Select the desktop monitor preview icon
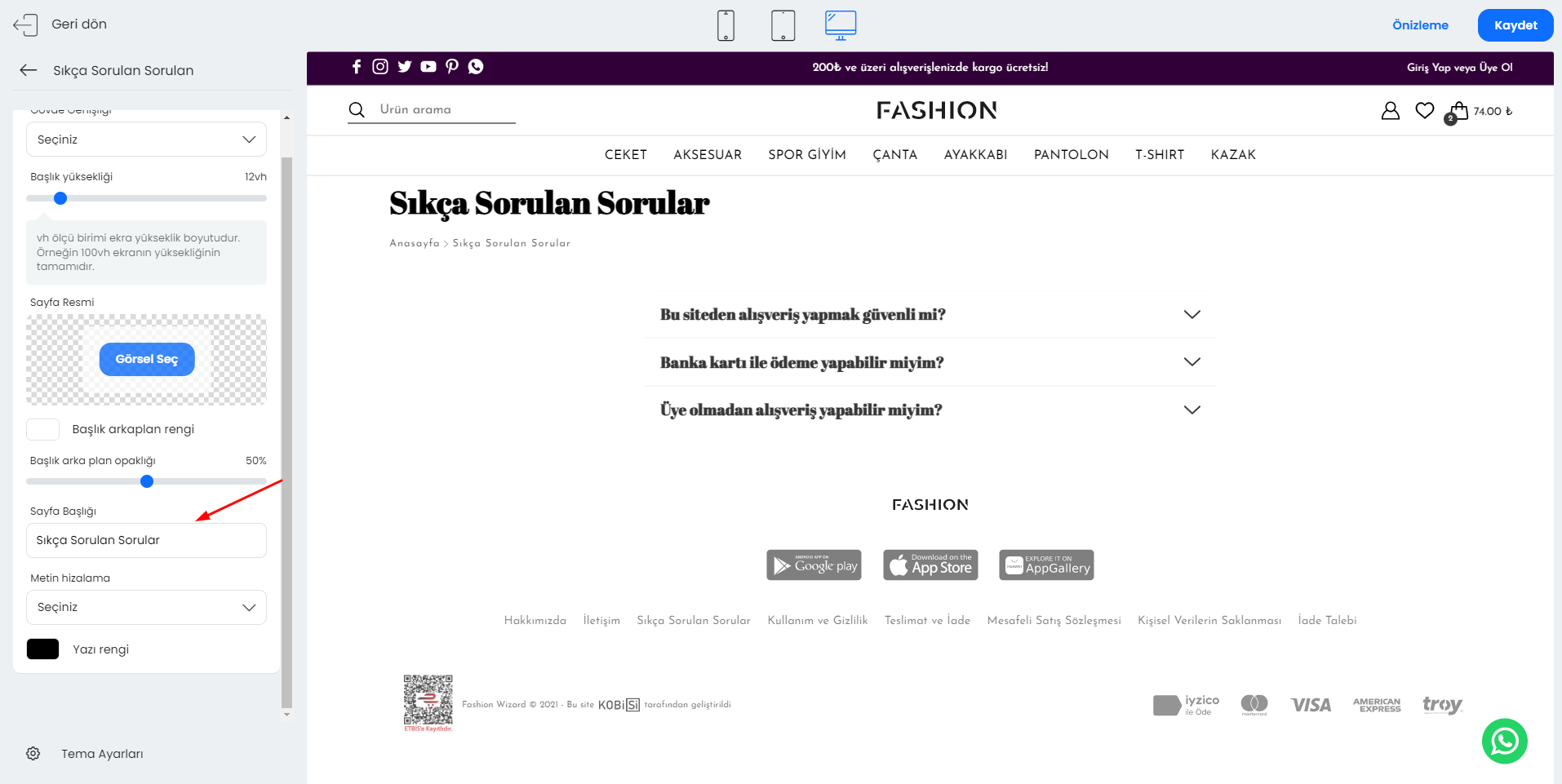Screen dimensions: 1562x784 [x=840, y=25]
